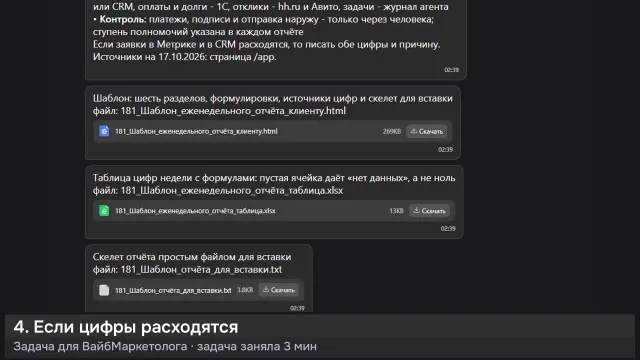Screen dimensions: 640x360
Task: Click the 02:39 timestamp of the XLSX table message
Action: coord(448,229)
